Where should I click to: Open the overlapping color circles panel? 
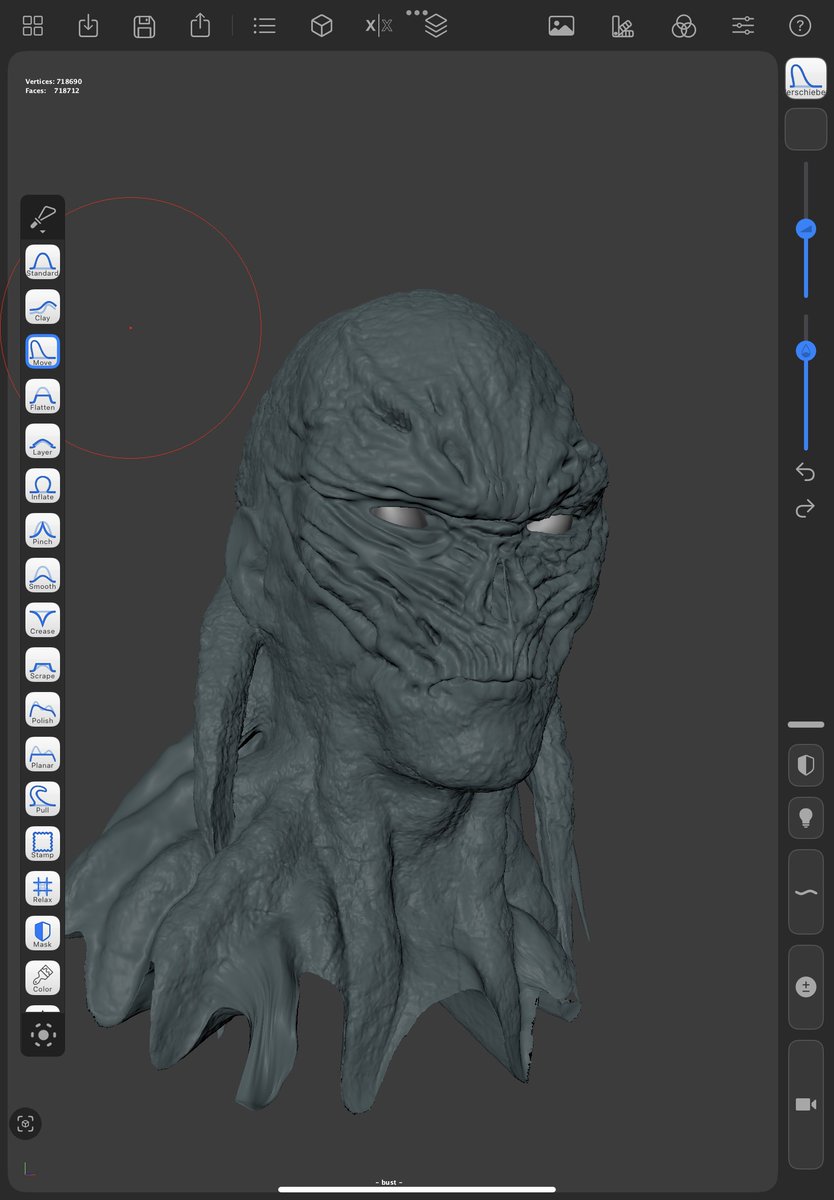click(x=683, y=26)
